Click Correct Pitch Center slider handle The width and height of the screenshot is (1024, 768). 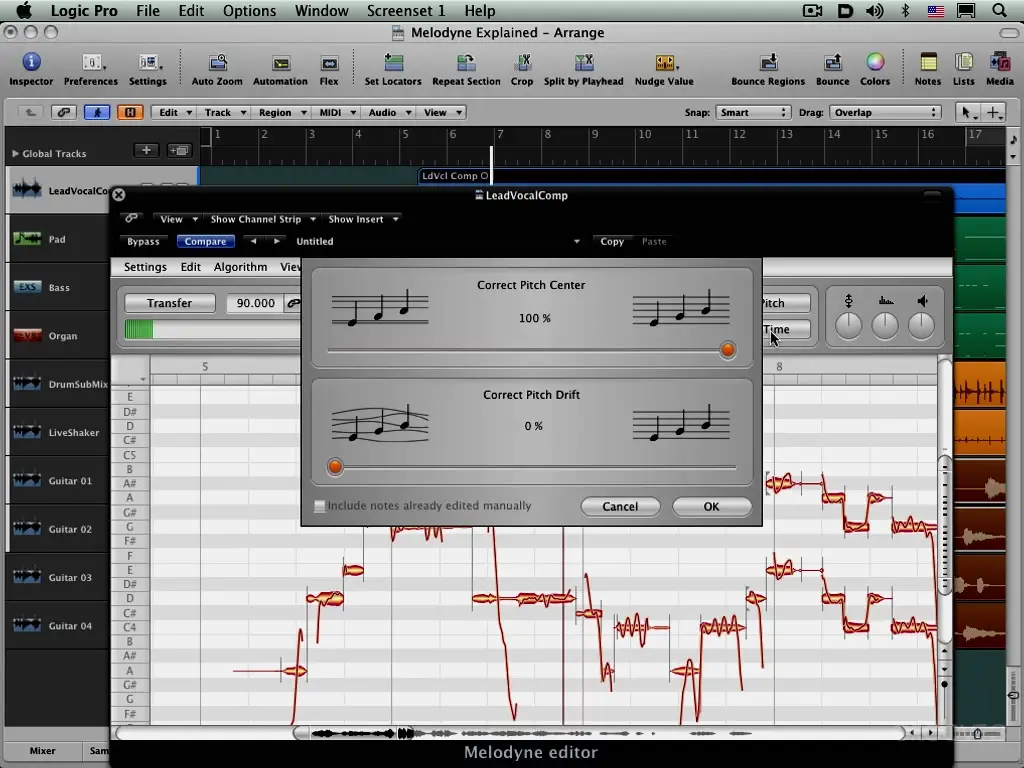pyautogui.click(x=728, y=349)
